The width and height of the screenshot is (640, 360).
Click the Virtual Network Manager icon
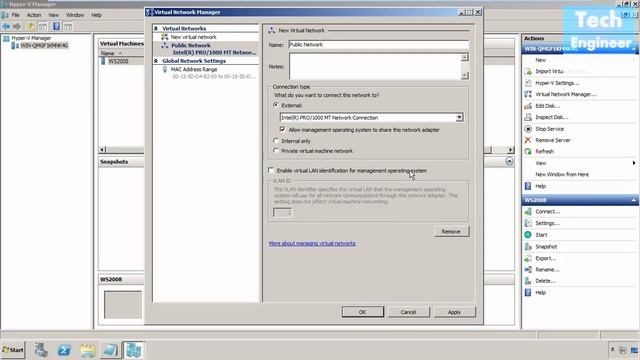[528, 94]
